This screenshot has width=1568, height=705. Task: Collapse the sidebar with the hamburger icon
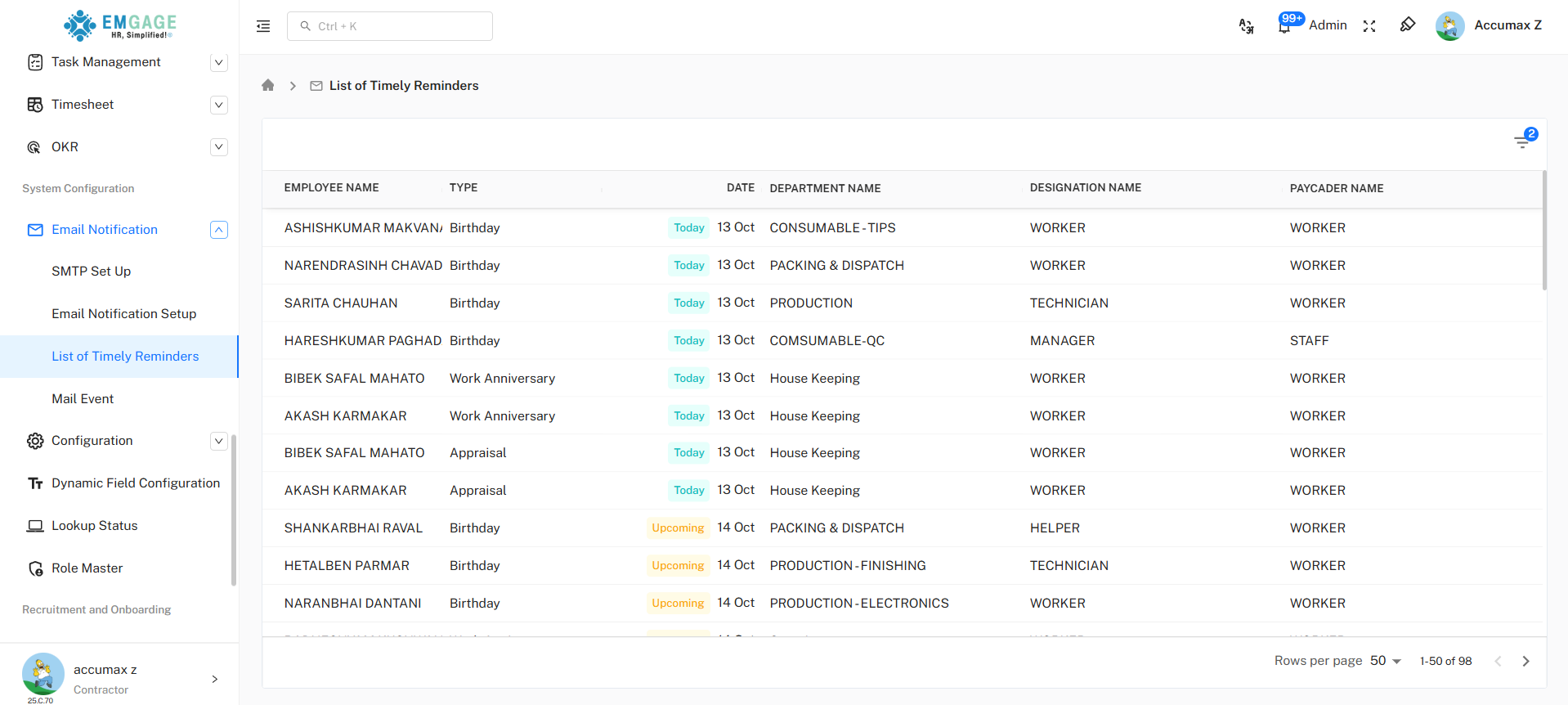pos(263,26)
